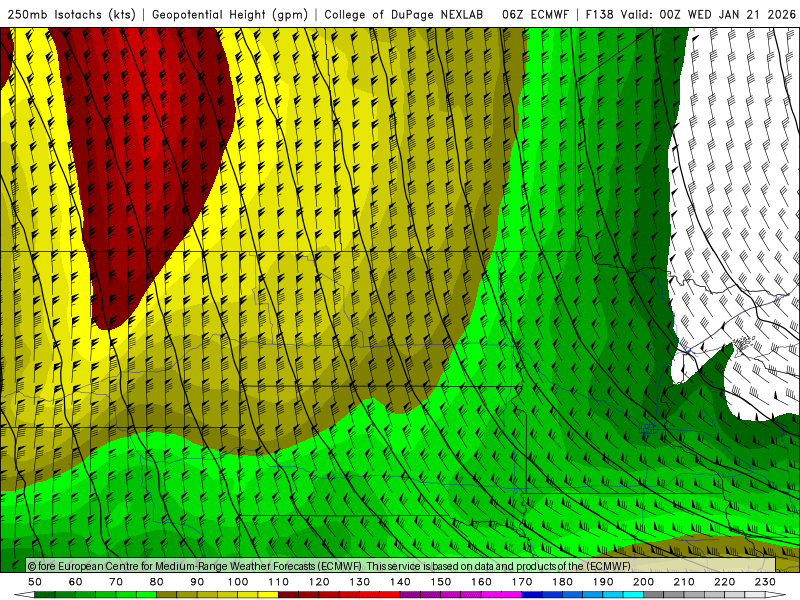Viewport: 800px width, 600px height.
Task: Click the "250mb Isotachs (kts)" title text
Action: point(72,14)
